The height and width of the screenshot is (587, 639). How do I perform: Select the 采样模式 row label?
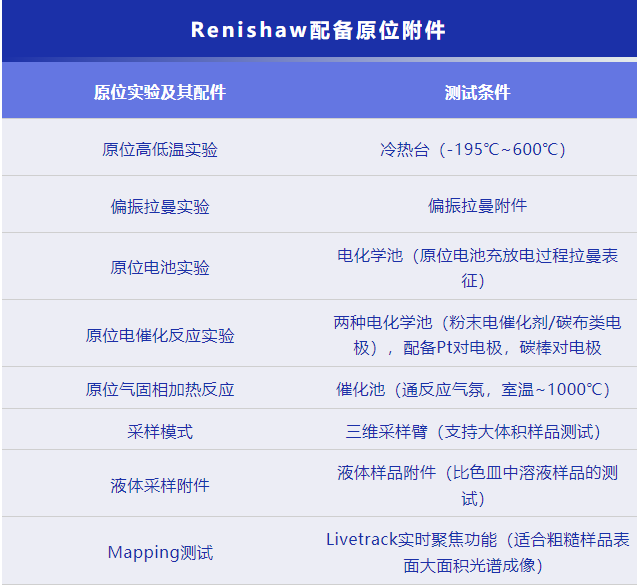click(160, 431)
